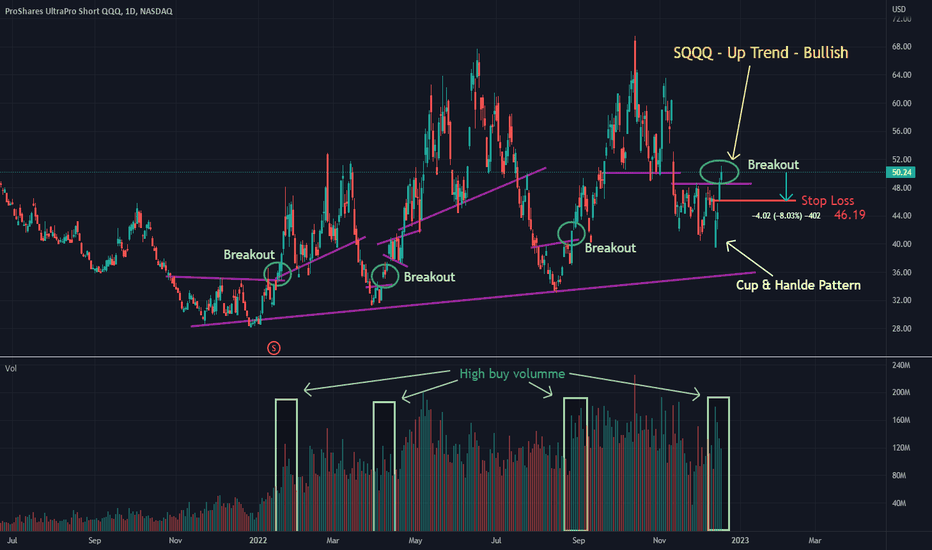Click the 64.00 price axis label
Image resolution: width=932 pixels, height=550 pixels.
tap(901, 75)
